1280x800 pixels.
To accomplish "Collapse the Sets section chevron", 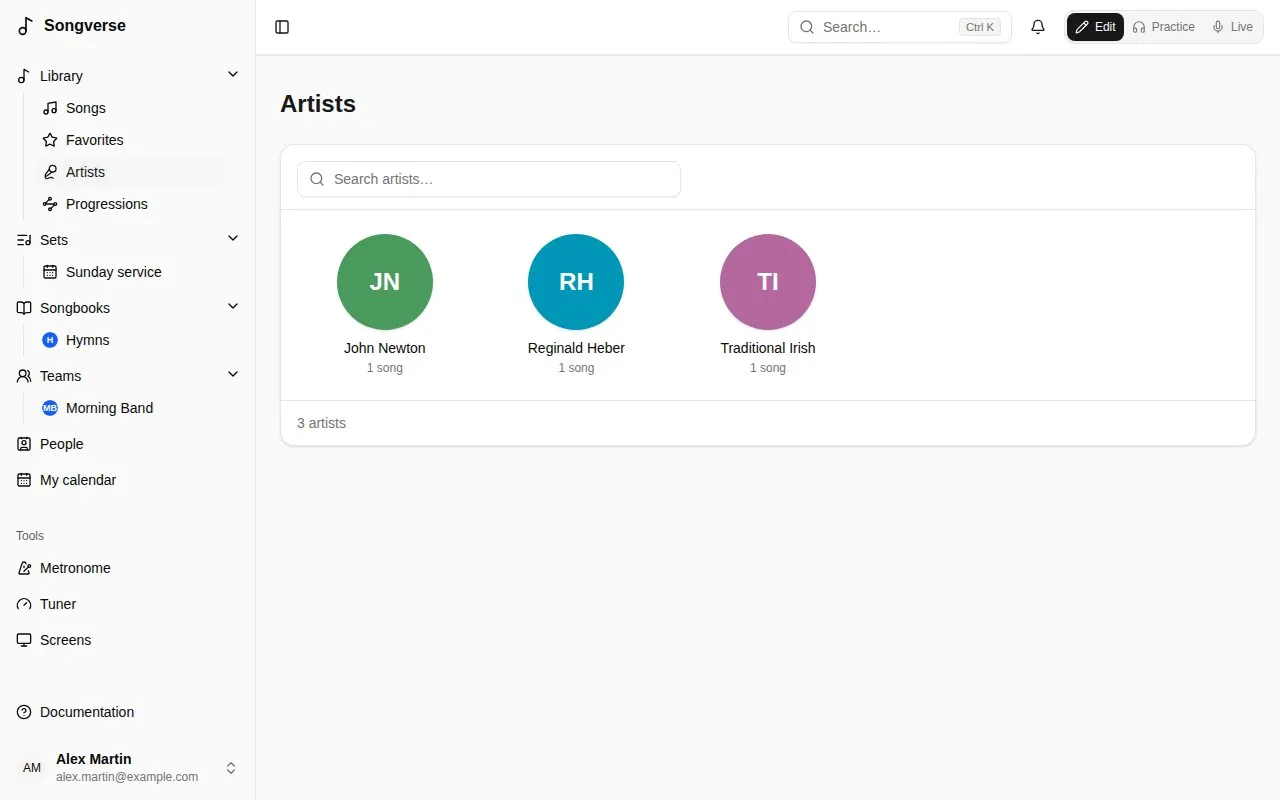I will click(233, 239).
